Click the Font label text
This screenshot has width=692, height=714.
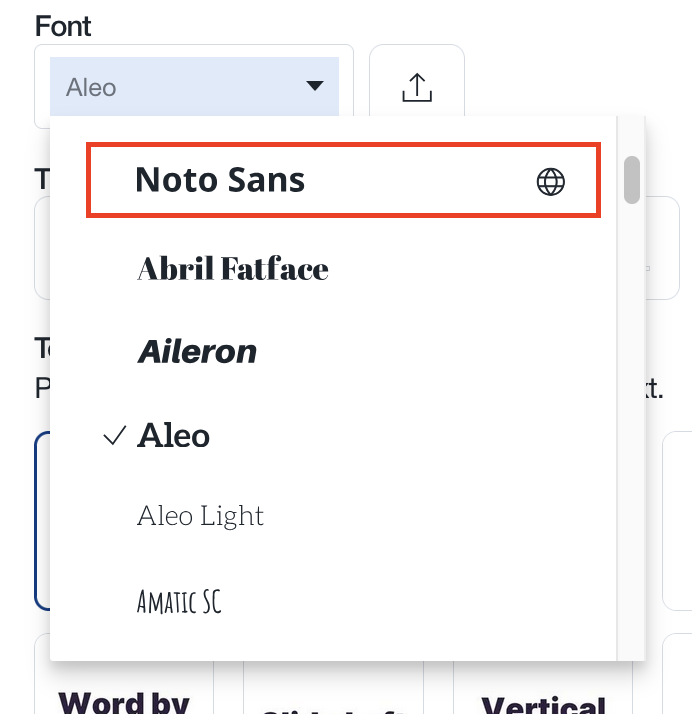(x=63, y=27)
